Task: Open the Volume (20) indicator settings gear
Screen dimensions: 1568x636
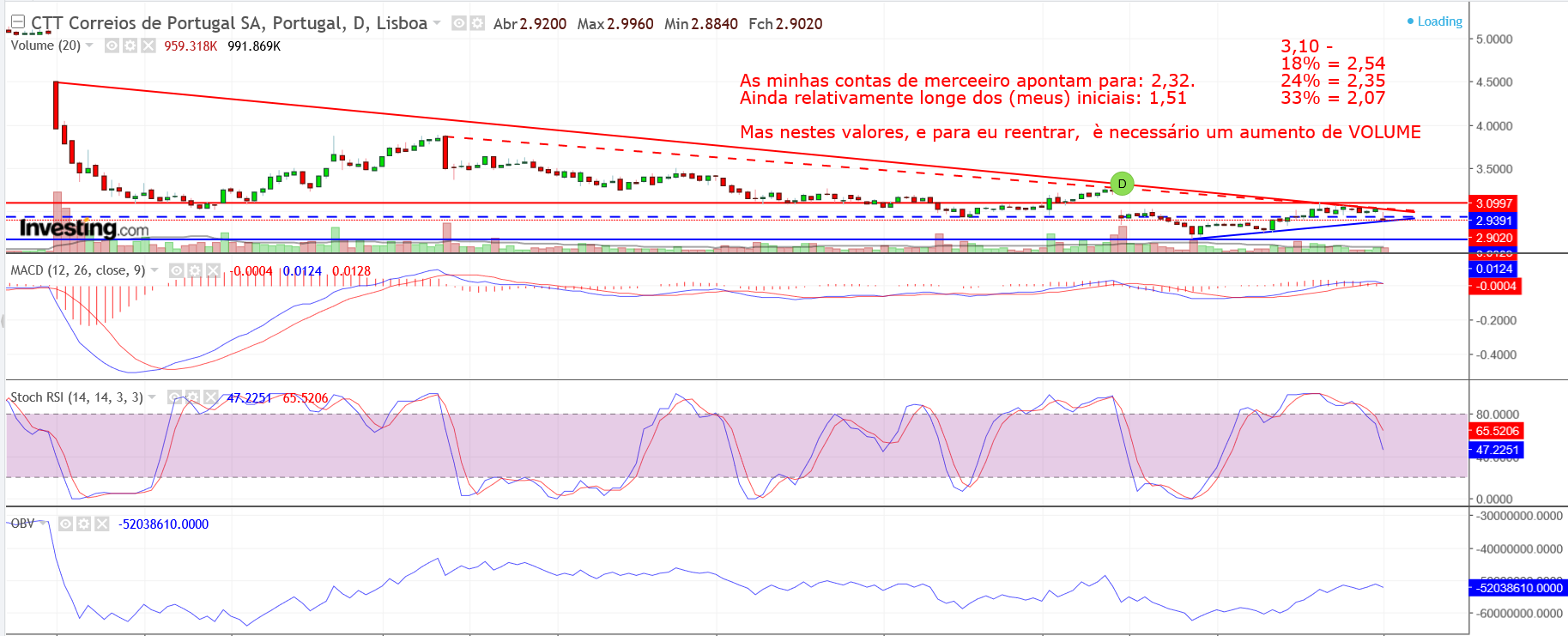Action: [x=130, y=45]
